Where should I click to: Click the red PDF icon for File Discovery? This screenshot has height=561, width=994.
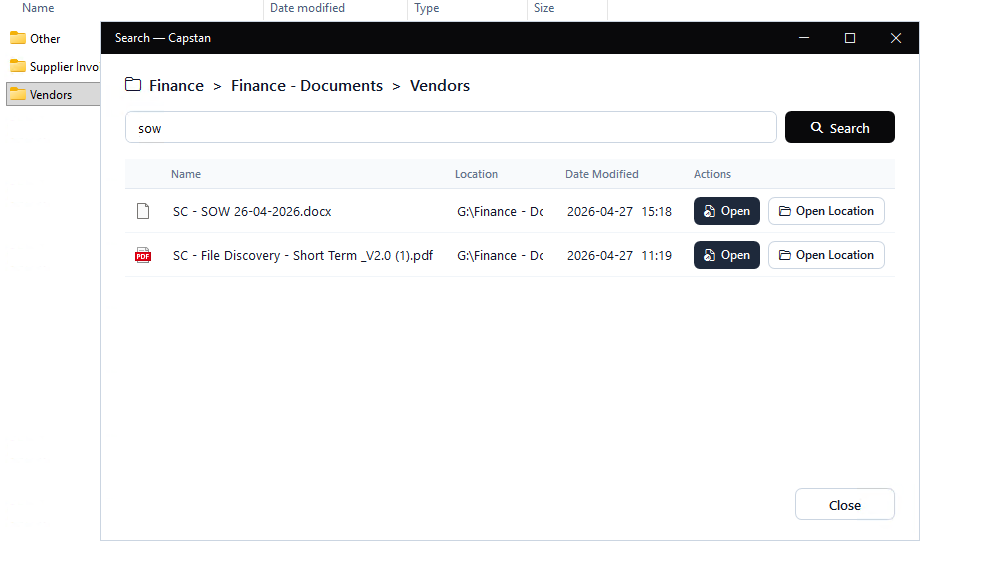click(x=143, y=255)
